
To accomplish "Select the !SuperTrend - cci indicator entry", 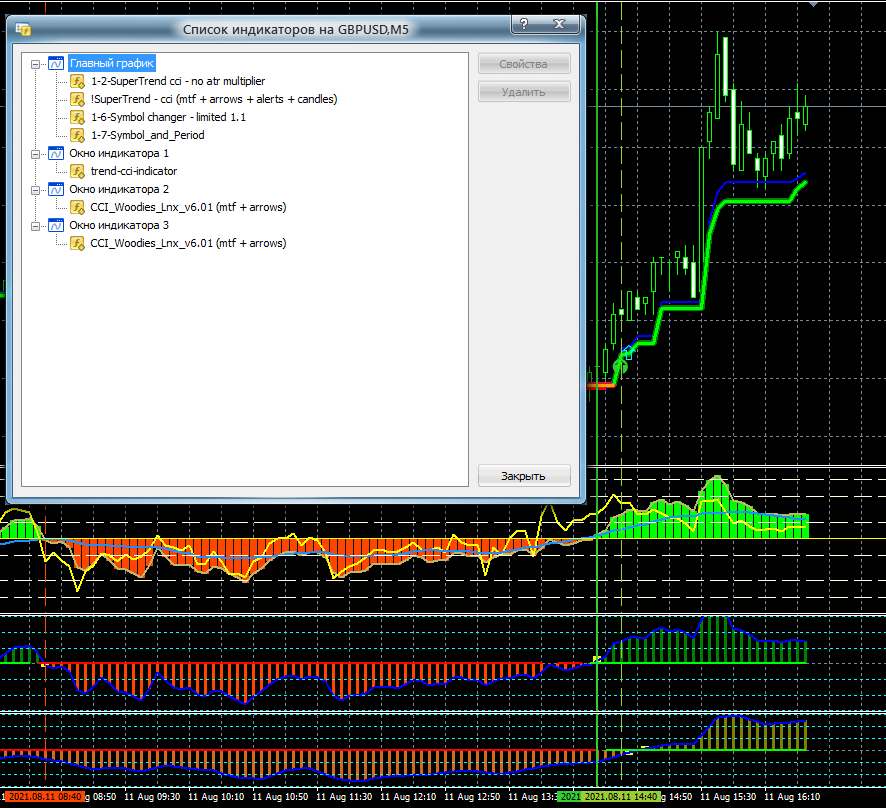I will coord(213,99).
